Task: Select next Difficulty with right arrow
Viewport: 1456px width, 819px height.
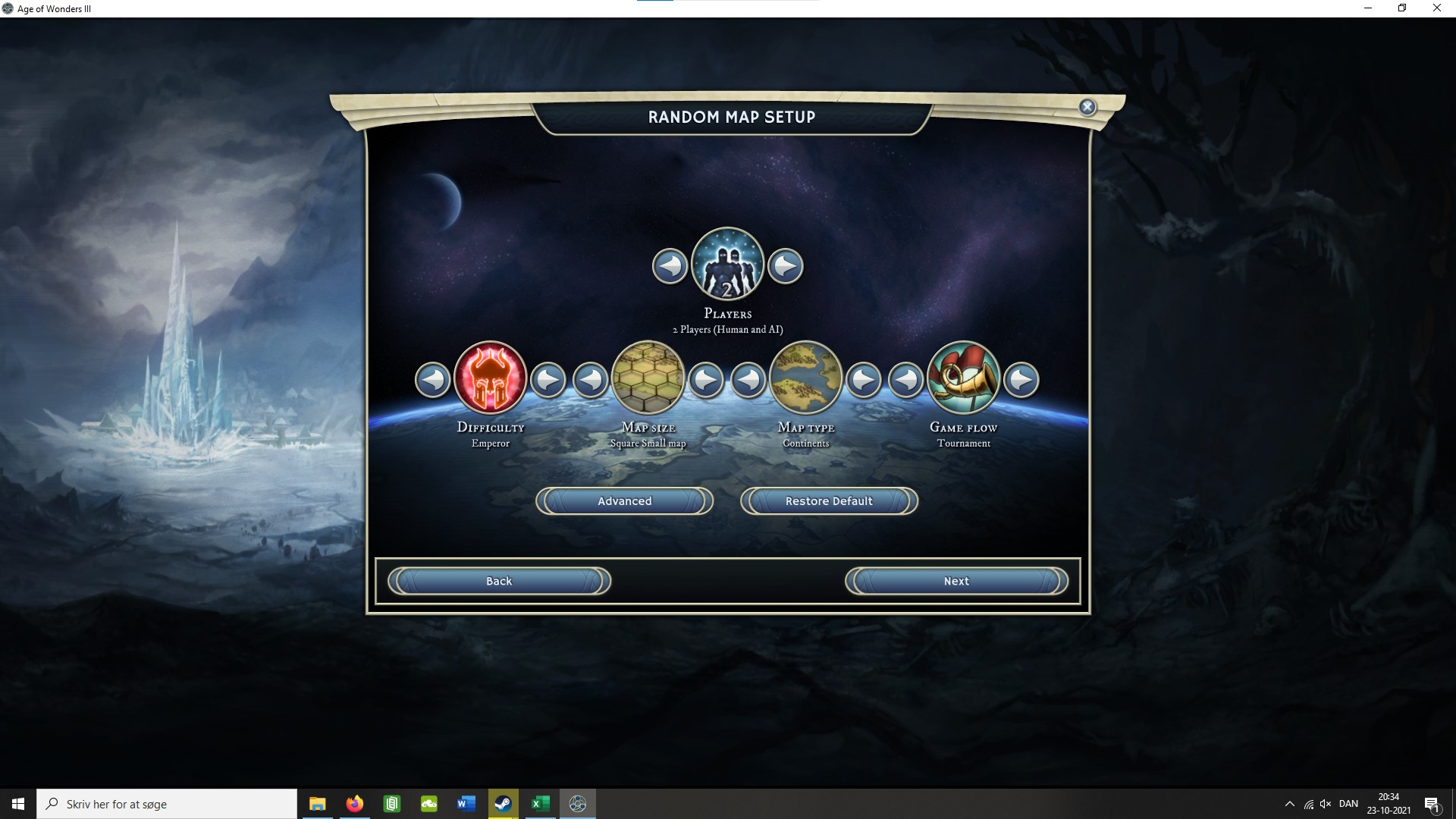Action: [x=548, y=380]
